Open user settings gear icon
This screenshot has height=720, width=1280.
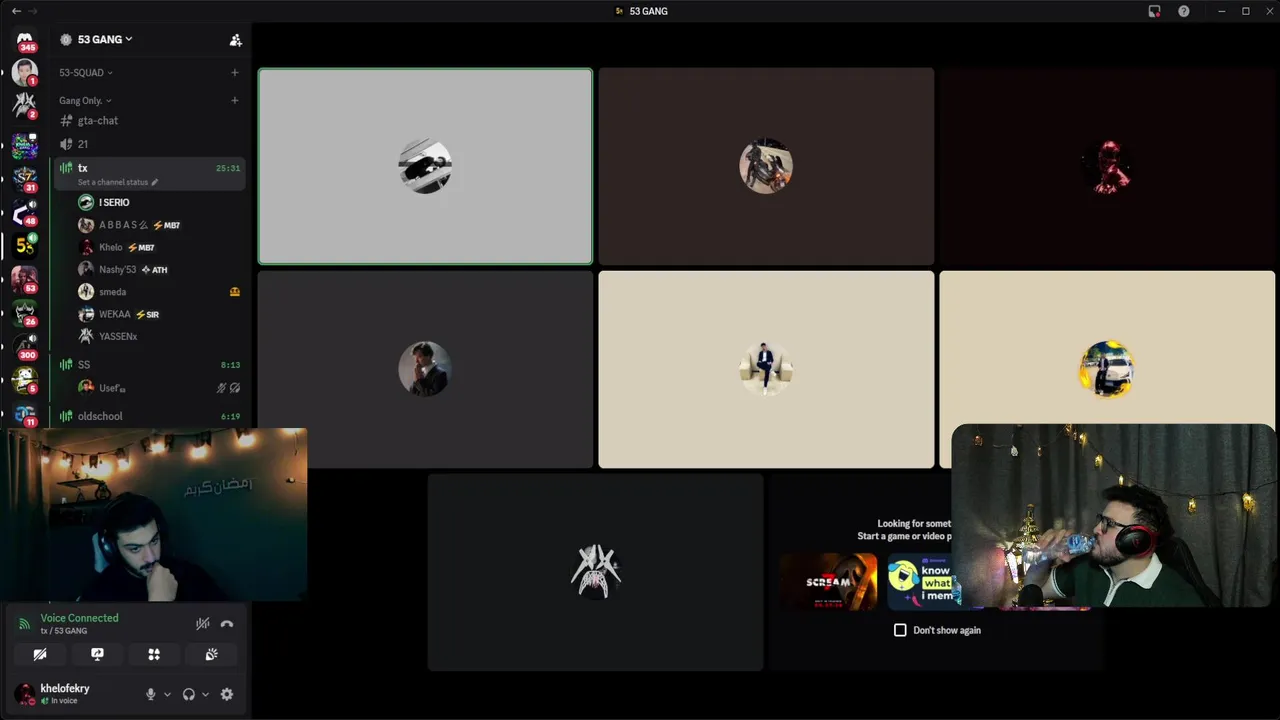point(227,694)
